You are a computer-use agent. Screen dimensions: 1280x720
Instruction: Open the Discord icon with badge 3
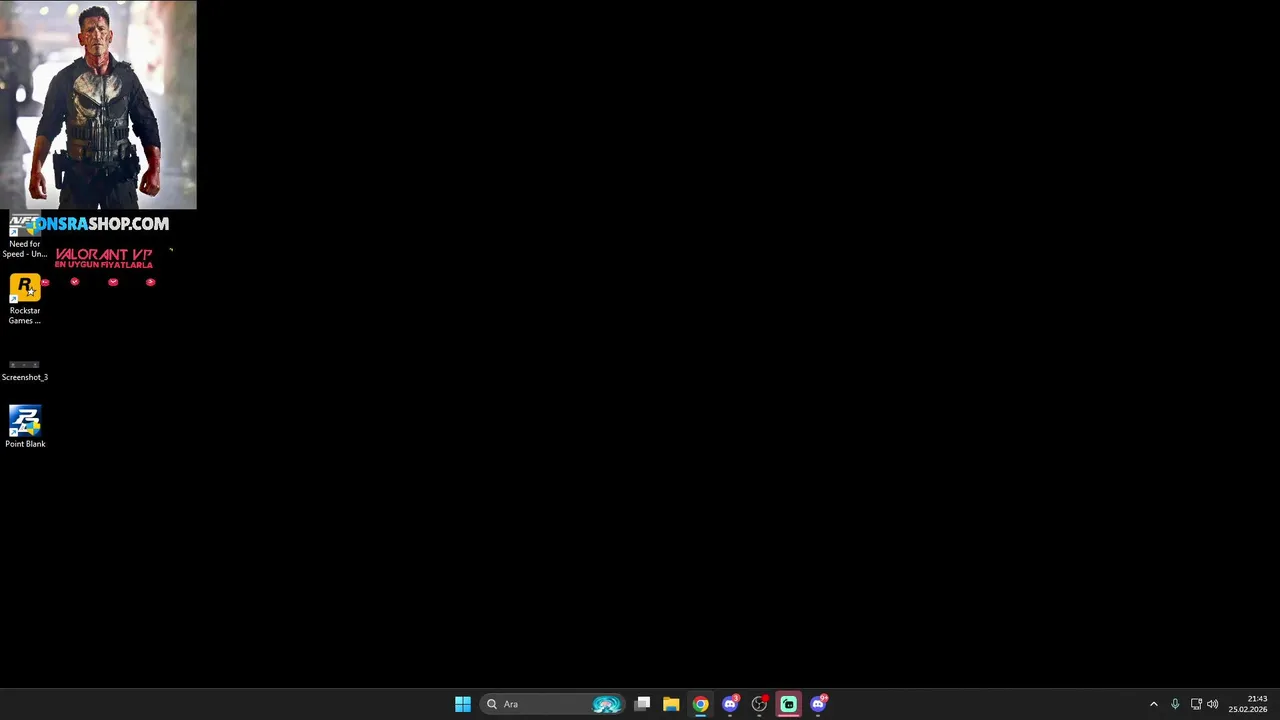click(730, 704)
